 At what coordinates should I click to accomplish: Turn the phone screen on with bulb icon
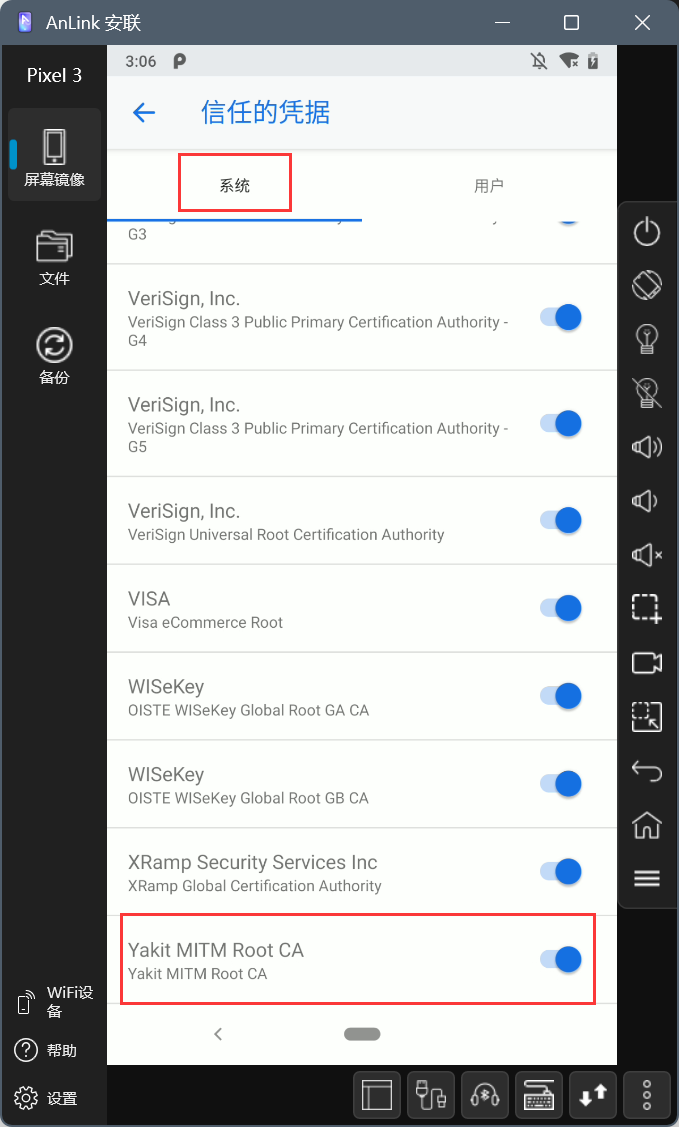(647, 339)
